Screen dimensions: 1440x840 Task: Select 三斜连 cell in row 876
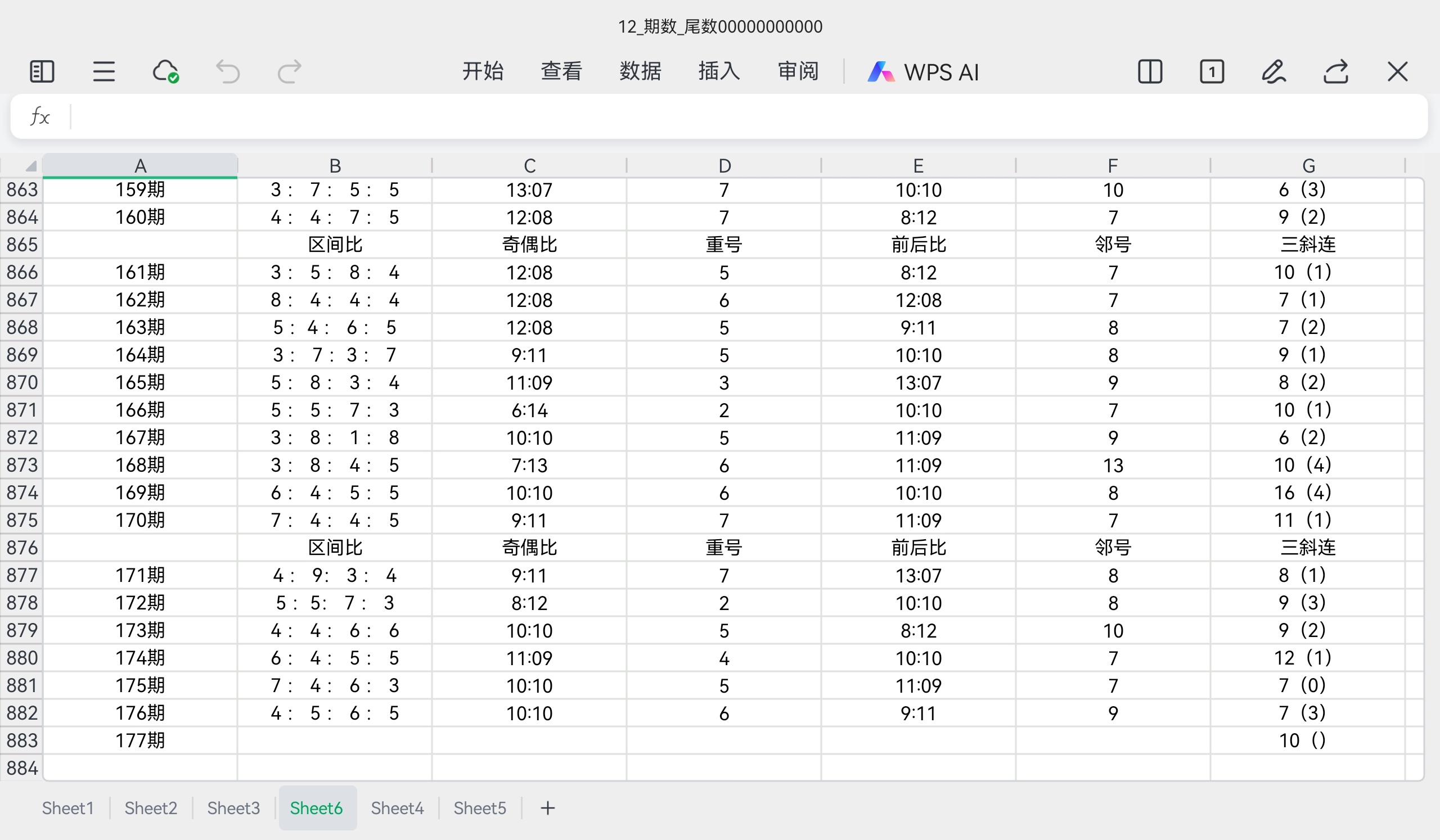(1308, 548)
